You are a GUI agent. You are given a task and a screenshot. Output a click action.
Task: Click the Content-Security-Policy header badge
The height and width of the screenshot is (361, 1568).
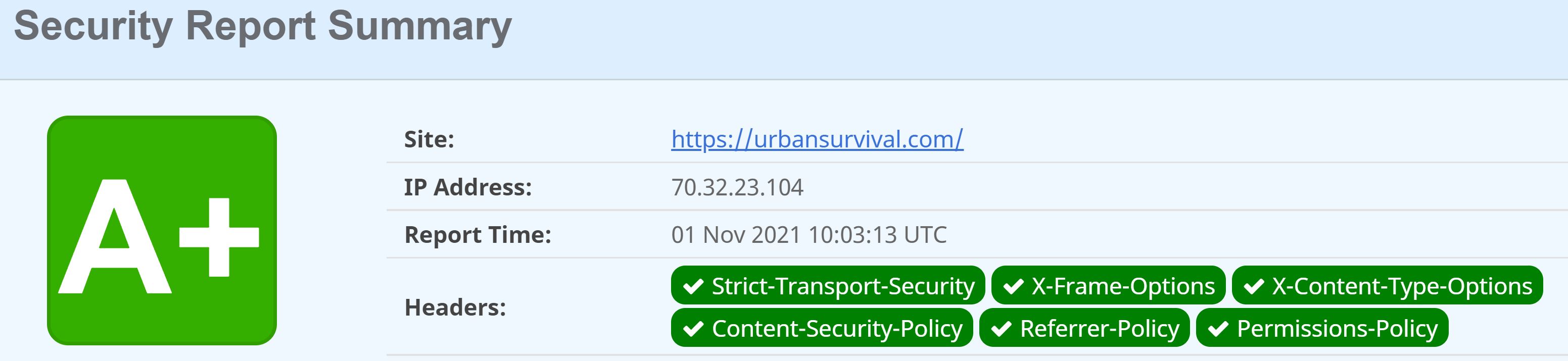coord(822,328)
